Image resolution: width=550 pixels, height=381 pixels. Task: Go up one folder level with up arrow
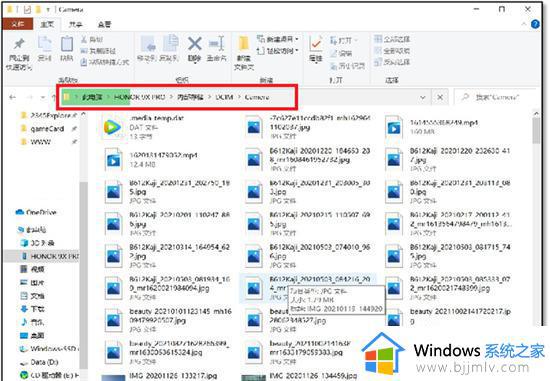[54, 97]
